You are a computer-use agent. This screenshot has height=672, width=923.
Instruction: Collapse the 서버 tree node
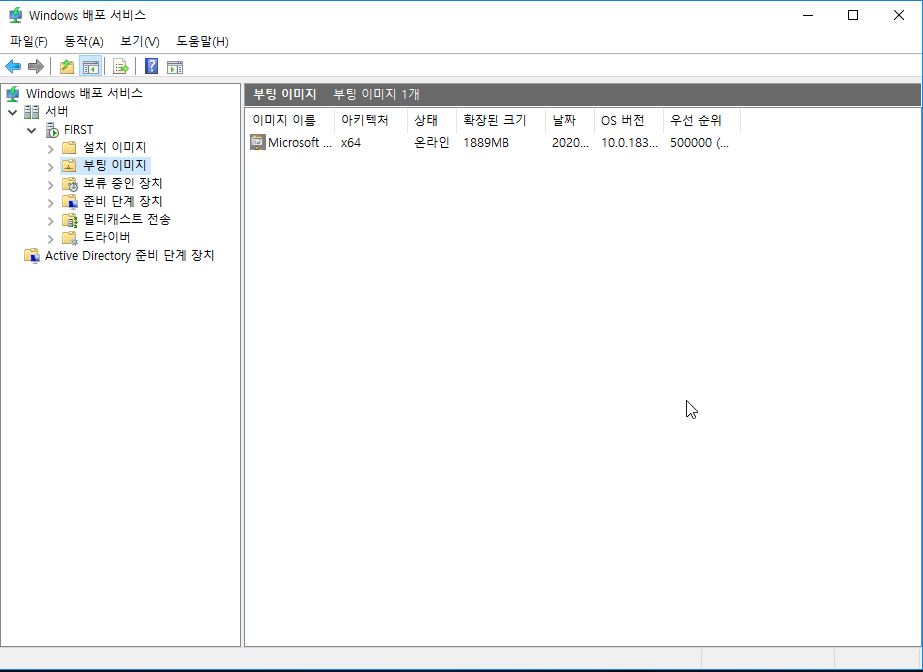point(12,112)
